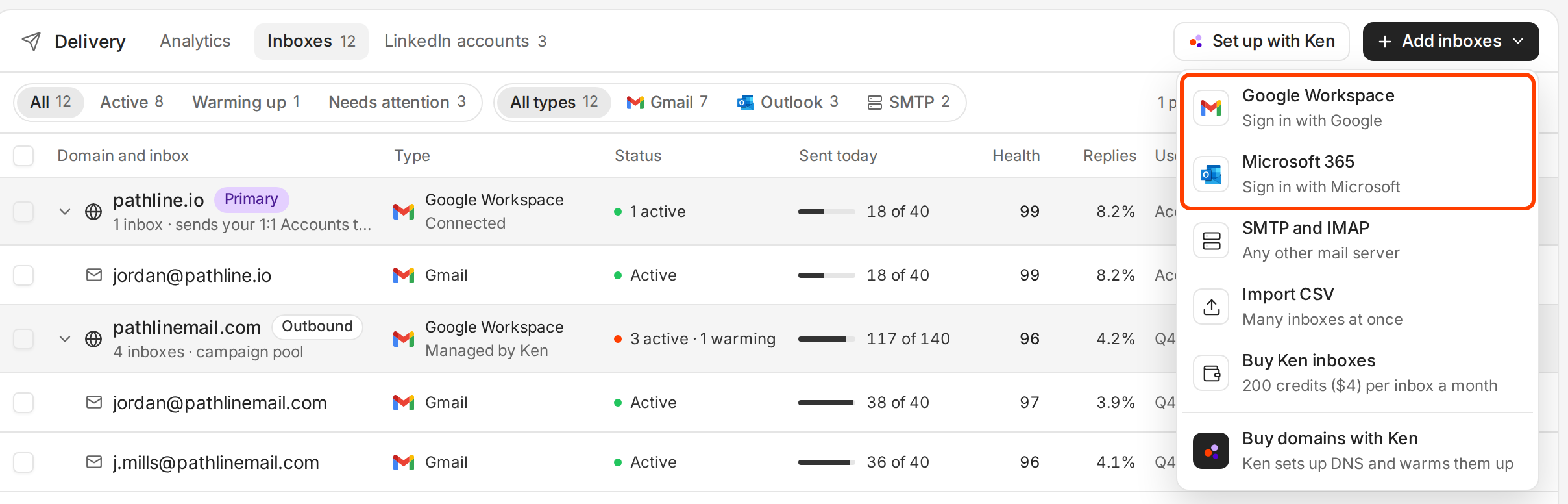Image resolution: width=1568 pixels, height=504 pixels.
Task: Show only Warming up inboxes
Action: (x=246, y=103)
